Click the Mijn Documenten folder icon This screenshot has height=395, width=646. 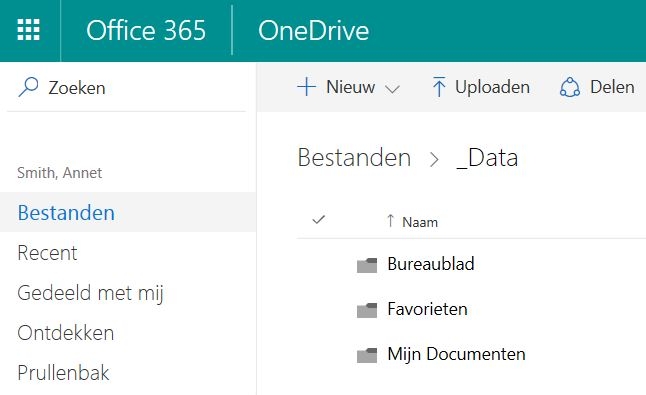[x=367, y=355]
